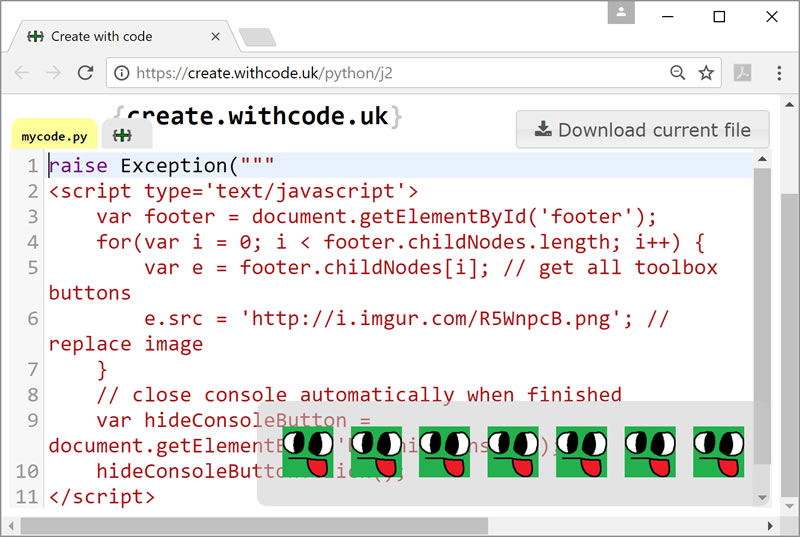Click the first green face toolbox button

tap(308, 452)
